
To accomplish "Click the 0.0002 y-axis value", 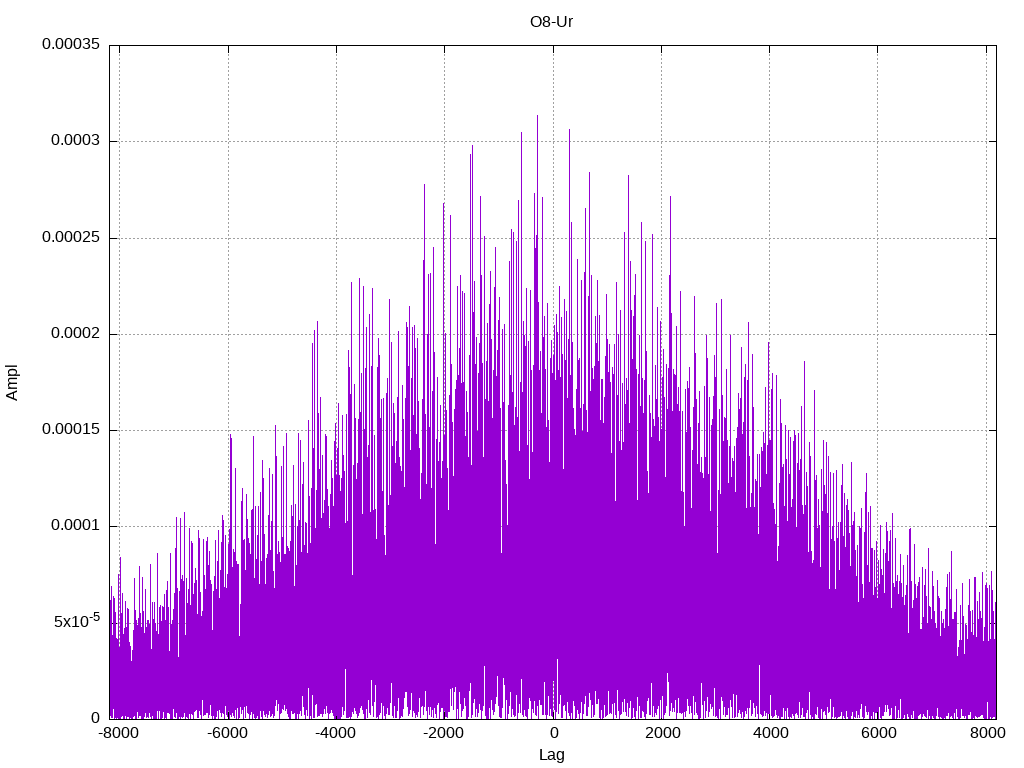I will [76, 334].
